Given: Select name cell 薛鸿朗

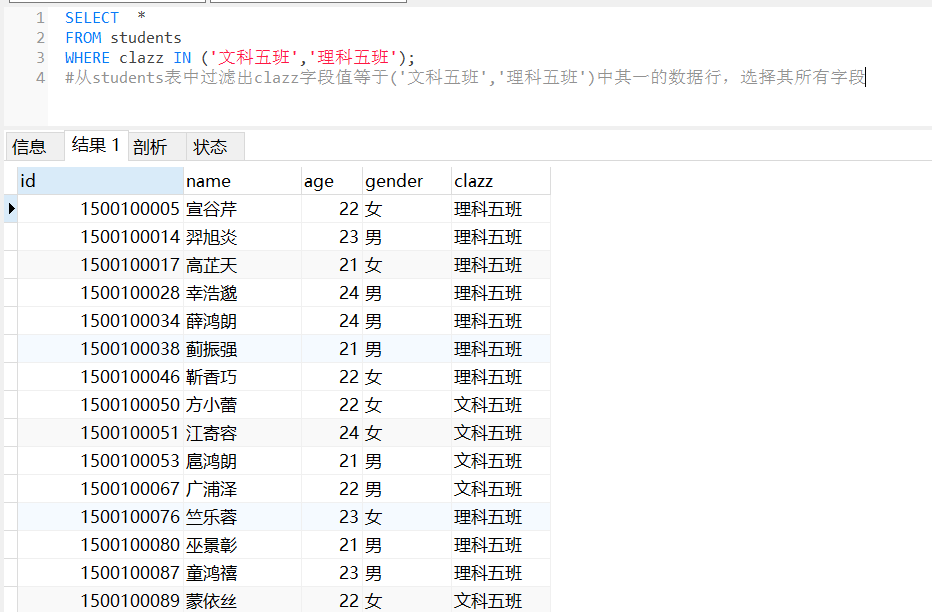Looking at the screenshot, I should coord(242,321).
